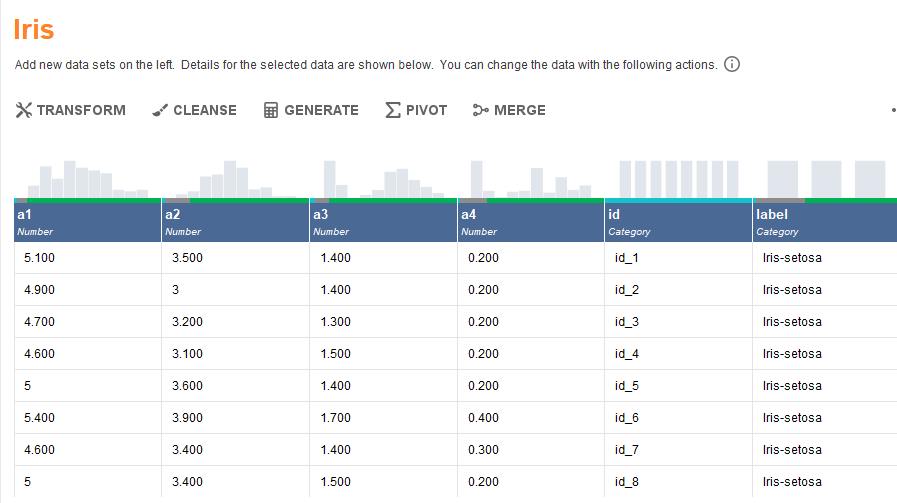Open the MERGE action menu
897x503 pixels.
(519, 110)
